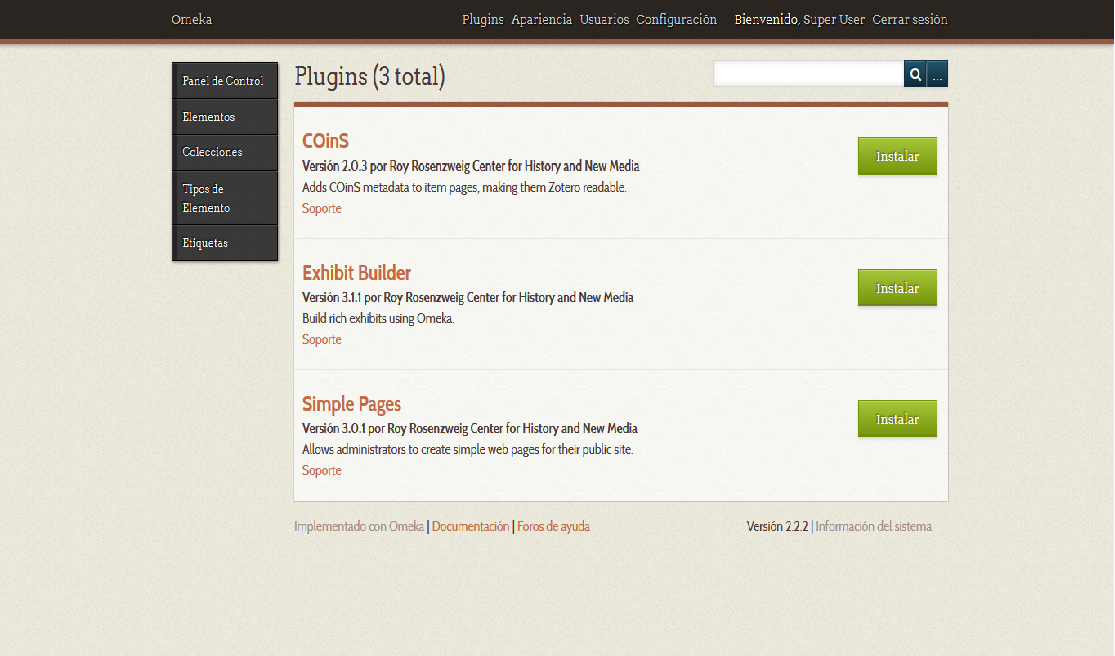Open Configuración in the top bar
Viewport: 1115px width, 656px height.
tap(676, 20)
